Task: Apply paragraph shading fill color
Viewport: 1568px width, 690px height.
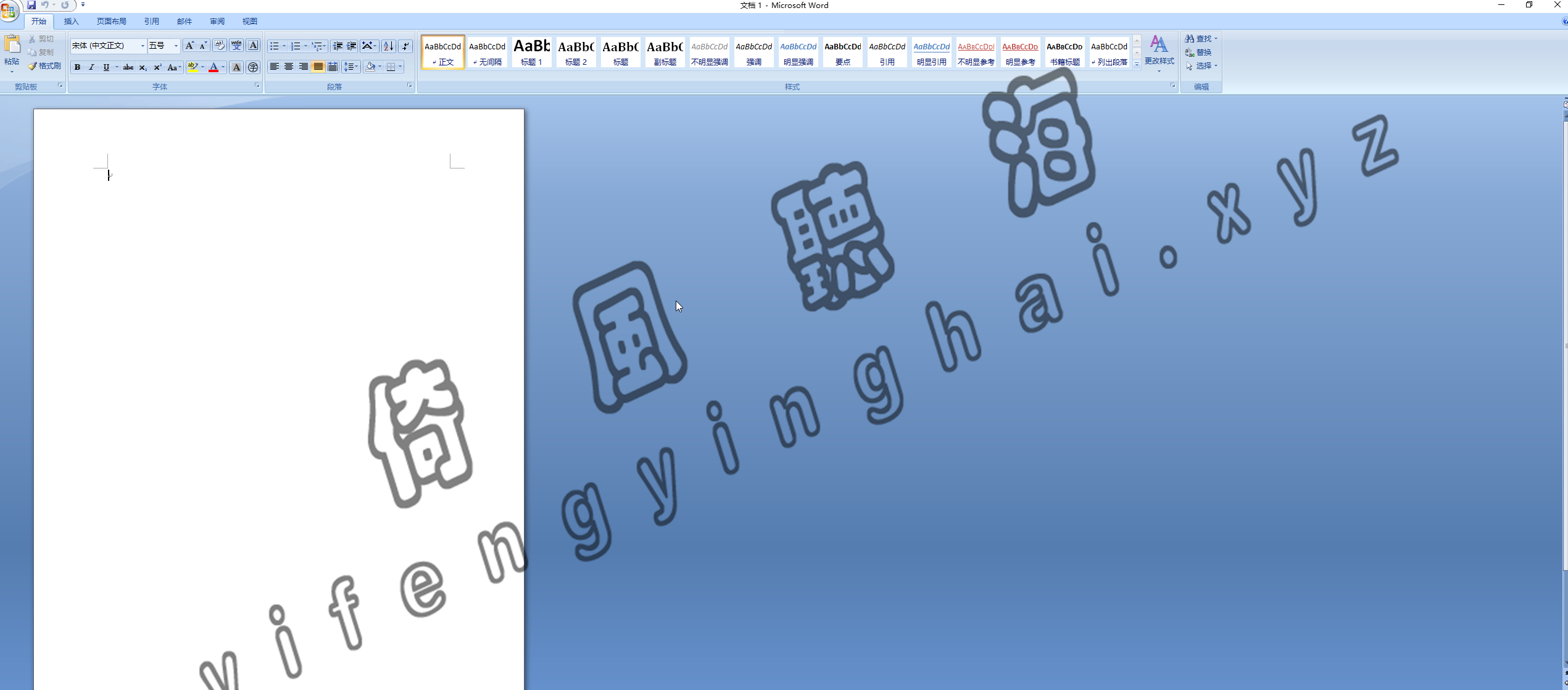Action: tap(370, 67)
